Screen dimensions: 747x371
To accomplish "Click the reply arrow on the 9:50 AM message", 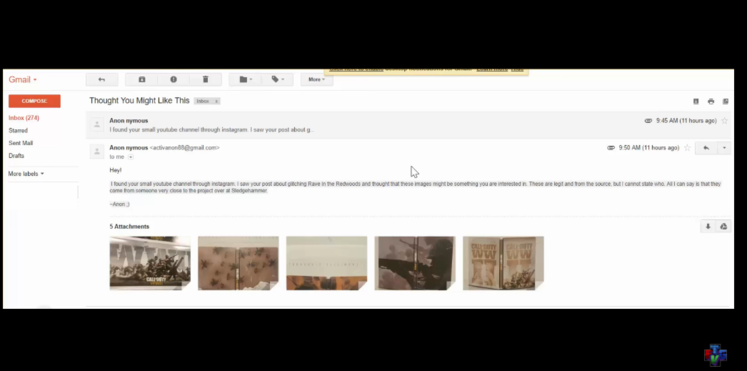I will [x=706, y=148].
